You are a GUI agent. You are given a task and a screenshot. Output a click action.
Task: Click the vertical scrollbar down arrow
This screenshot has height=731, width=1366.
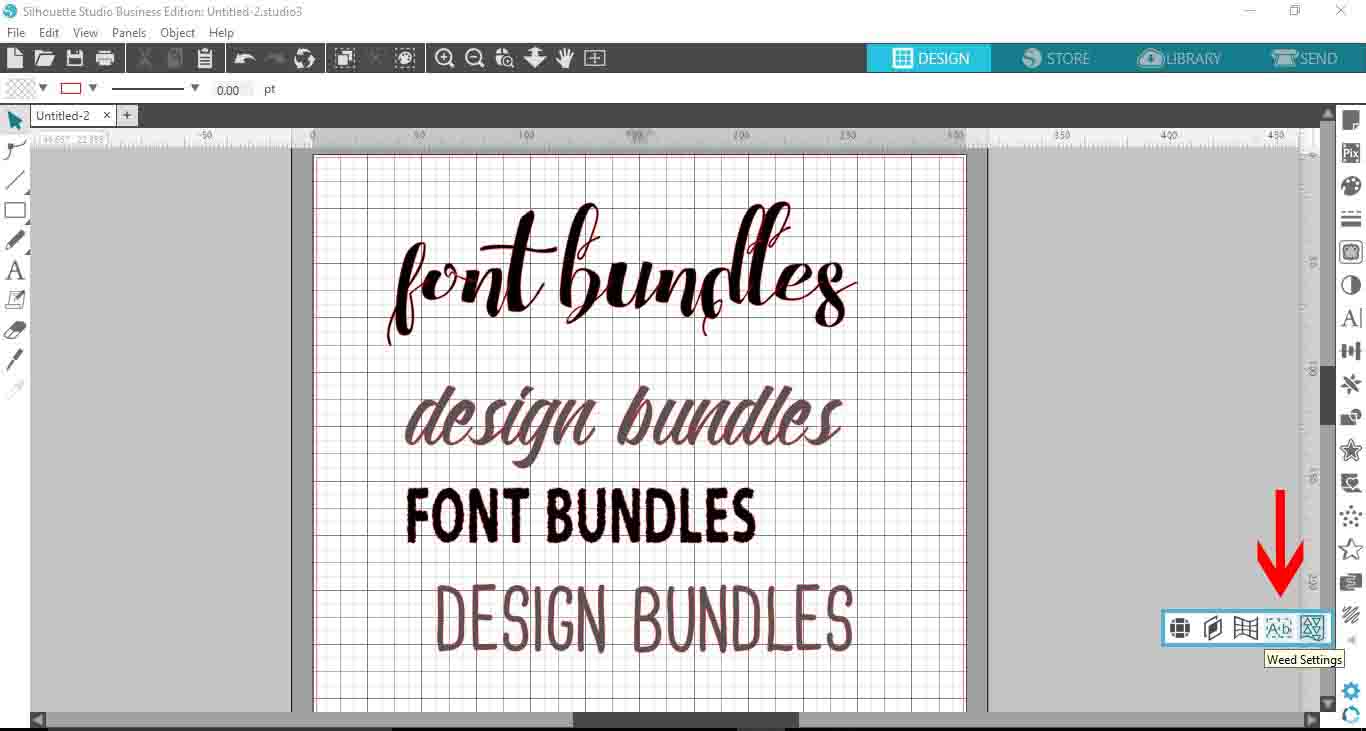[1327, 704]
